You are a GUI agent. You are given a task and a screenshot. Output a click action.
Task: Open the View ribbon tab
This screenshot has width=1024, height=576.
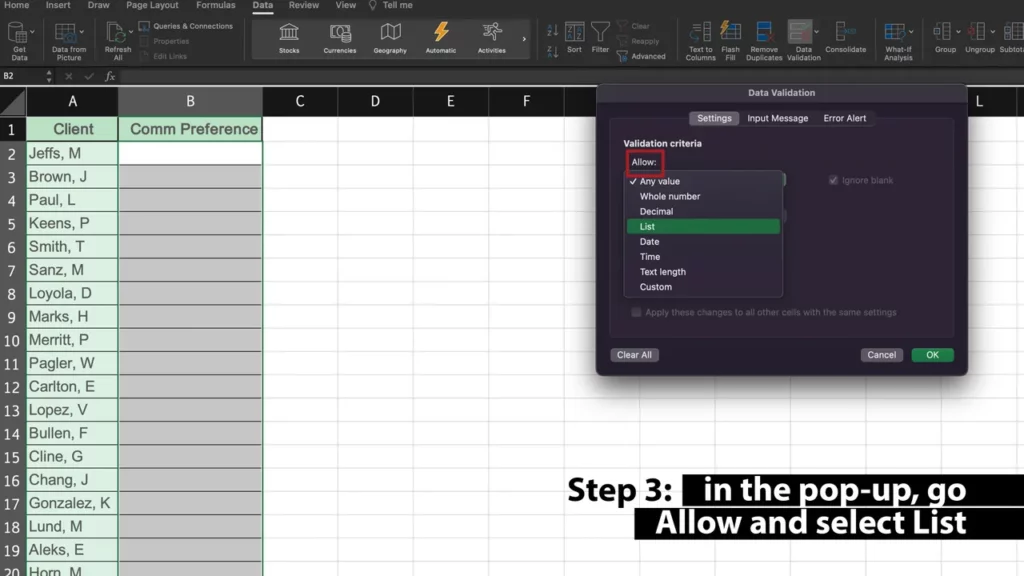coord(345,5)
